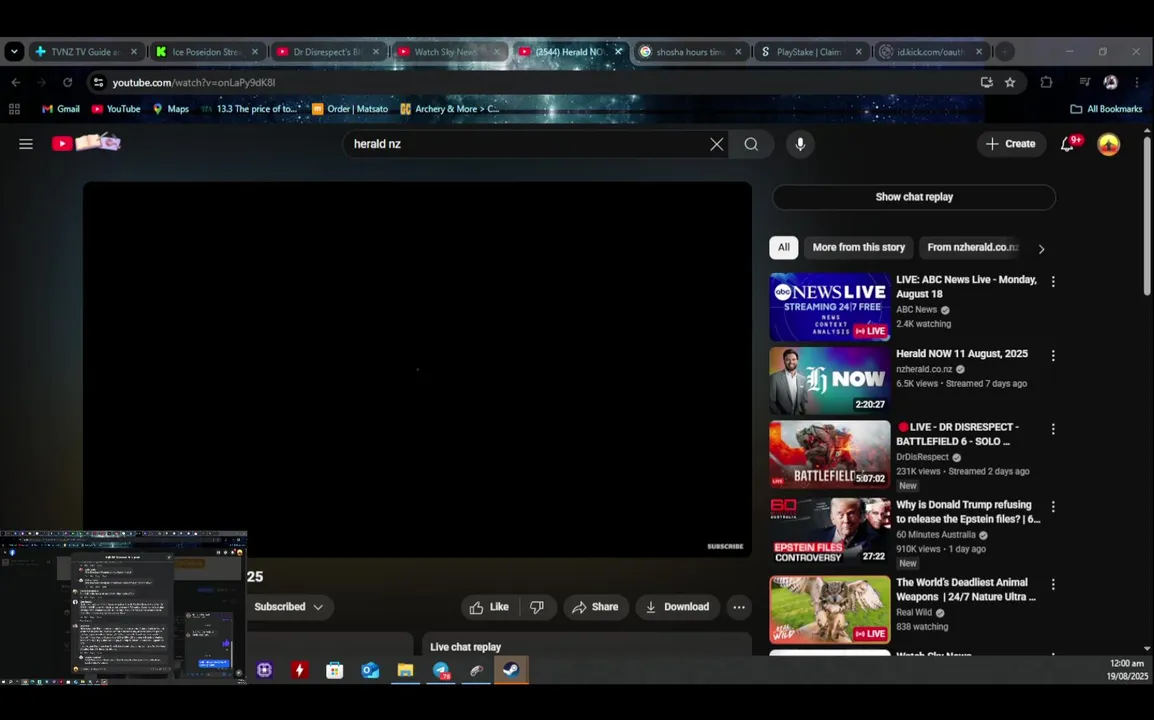Switch to Dr Disrespect's tab

click(329, 52)
